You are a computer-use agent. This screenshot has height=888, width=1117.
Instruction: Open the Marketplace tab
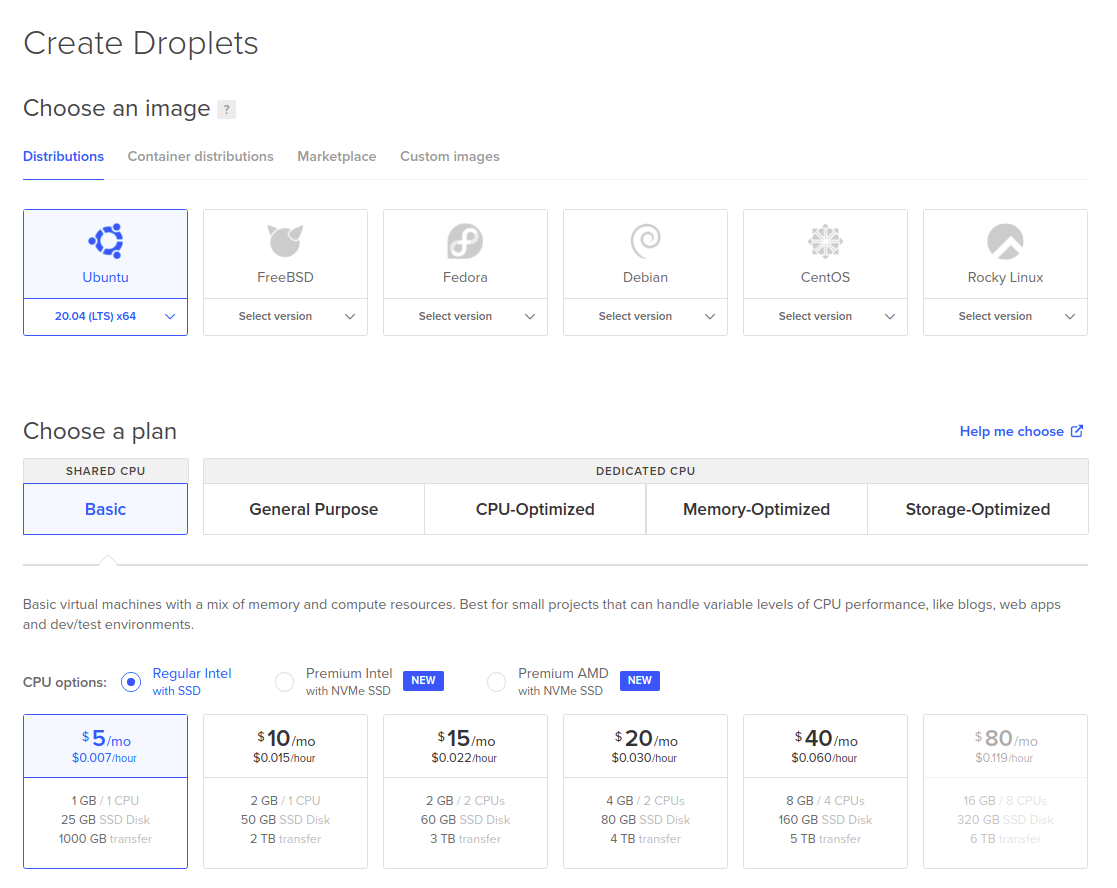pyautogui.click(x=336, y=156)
